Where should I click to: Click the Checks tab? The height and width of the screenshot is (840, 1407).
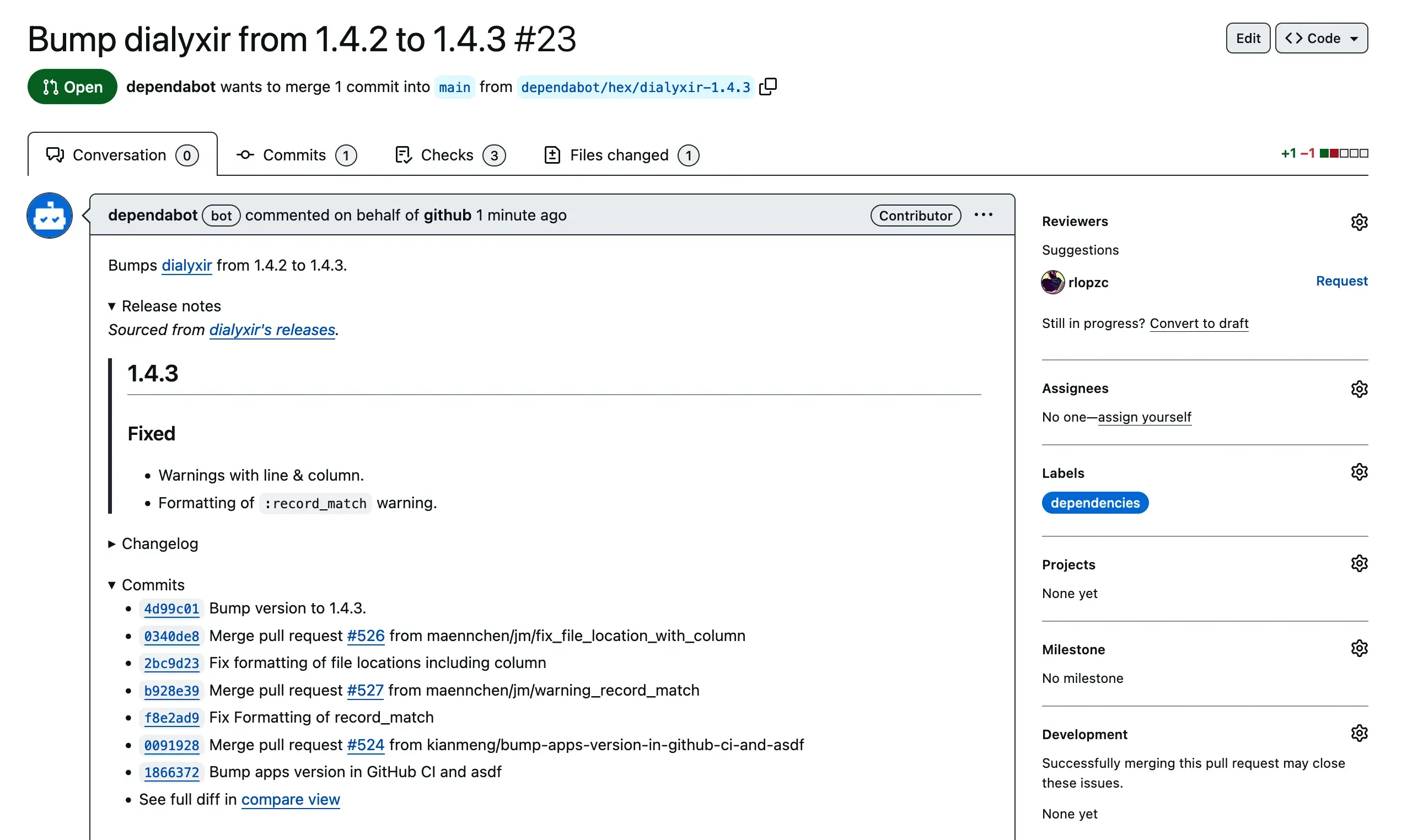pos(450,154)
